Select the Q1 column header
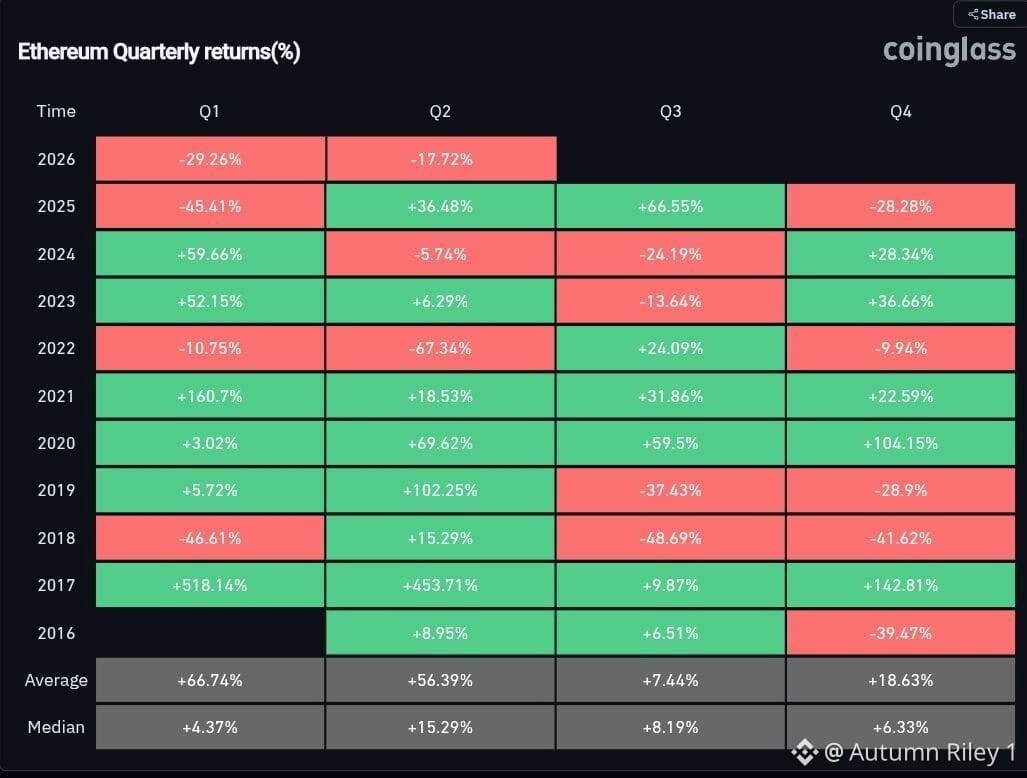The height and width of the screenshot is (778, 1027). click(x=210, y=111)
